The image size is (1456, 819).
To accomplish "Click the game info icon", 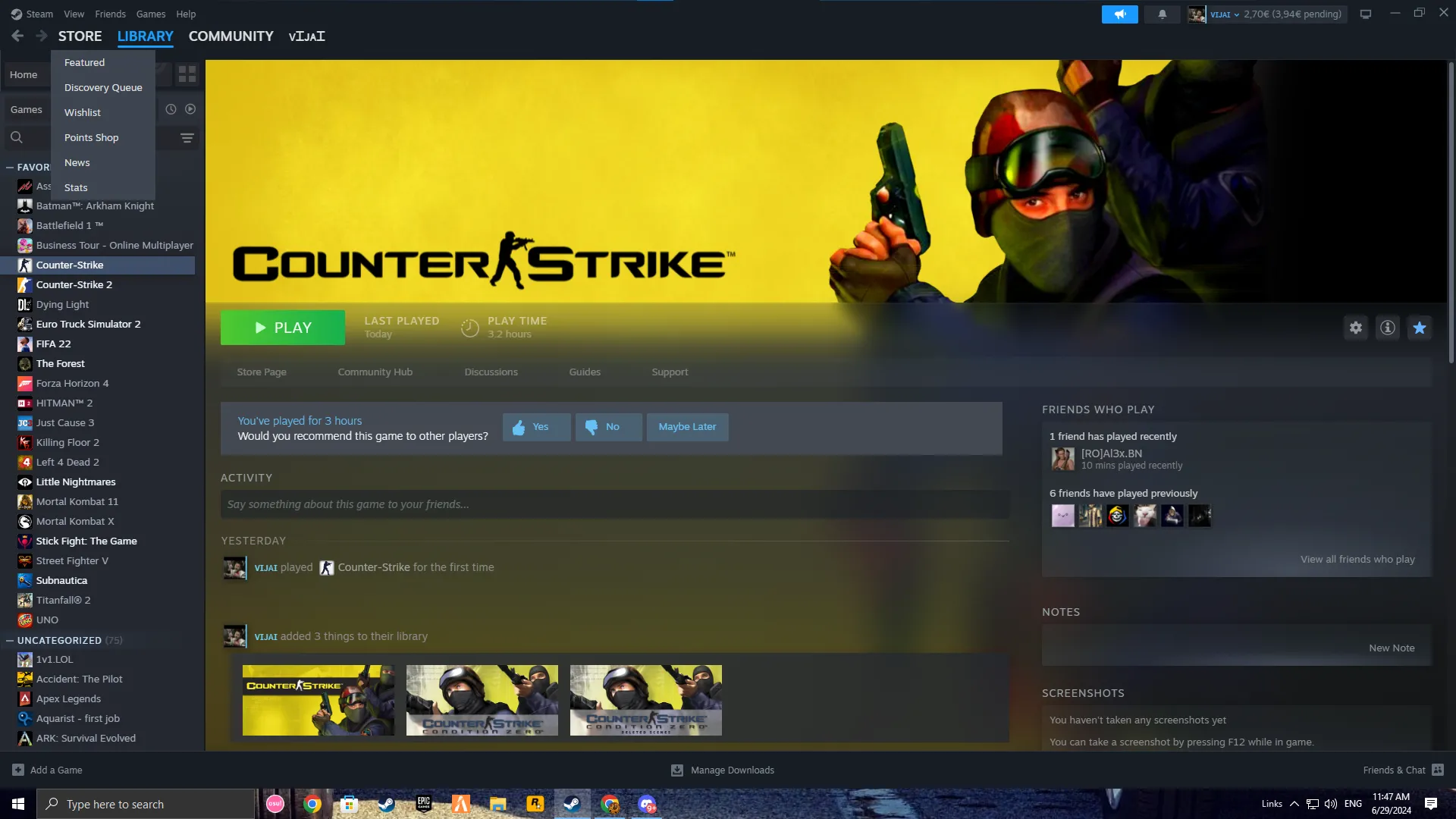I will [1387, 328].
